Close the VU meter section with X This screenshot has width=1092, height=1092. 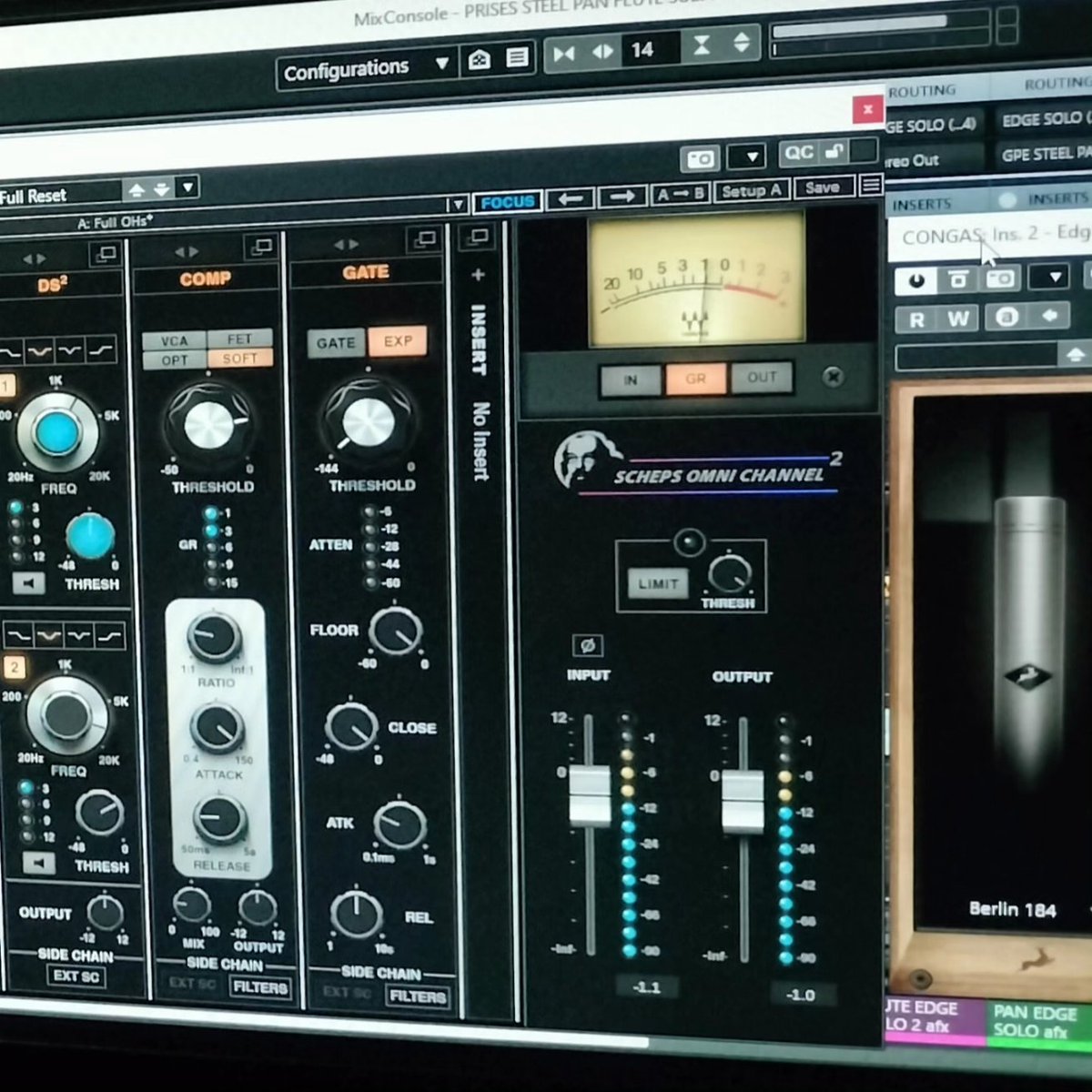click(x=833, y=376)
